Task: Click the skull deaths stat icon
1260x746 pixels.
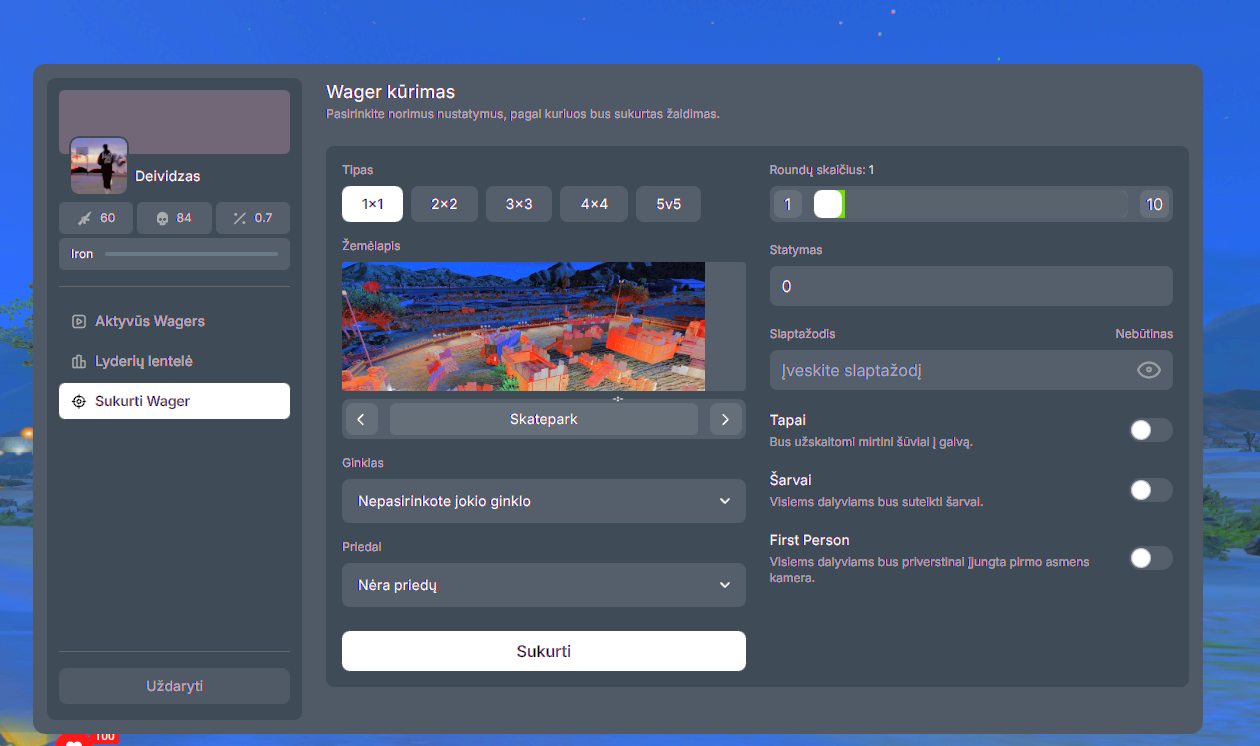Action: 163,218
